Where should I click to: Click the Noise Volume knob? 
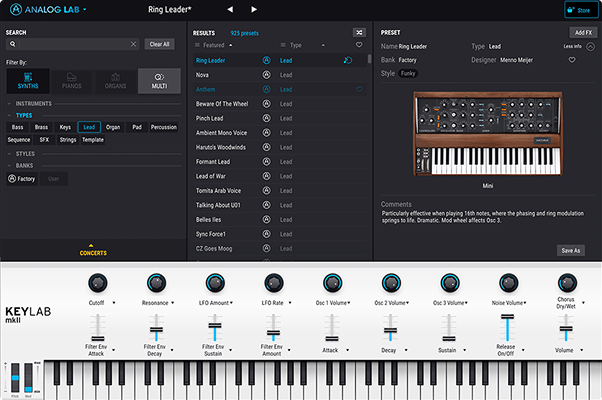tap(508, 283)
